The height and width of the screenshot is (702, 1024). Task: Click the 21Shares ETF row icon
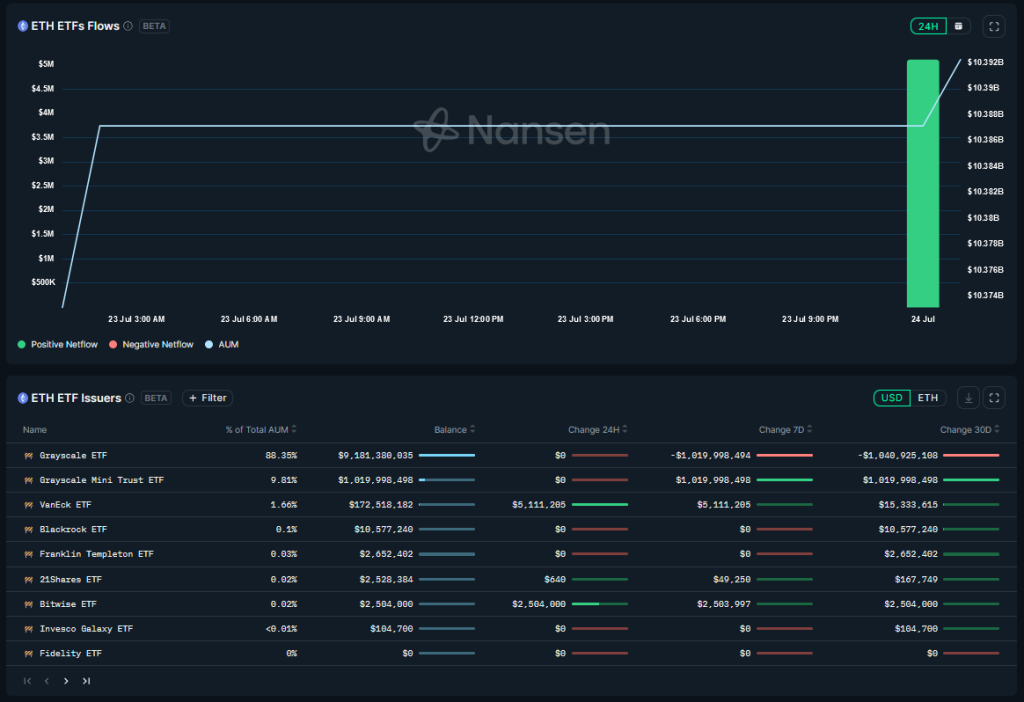click(x=29, y=579)
